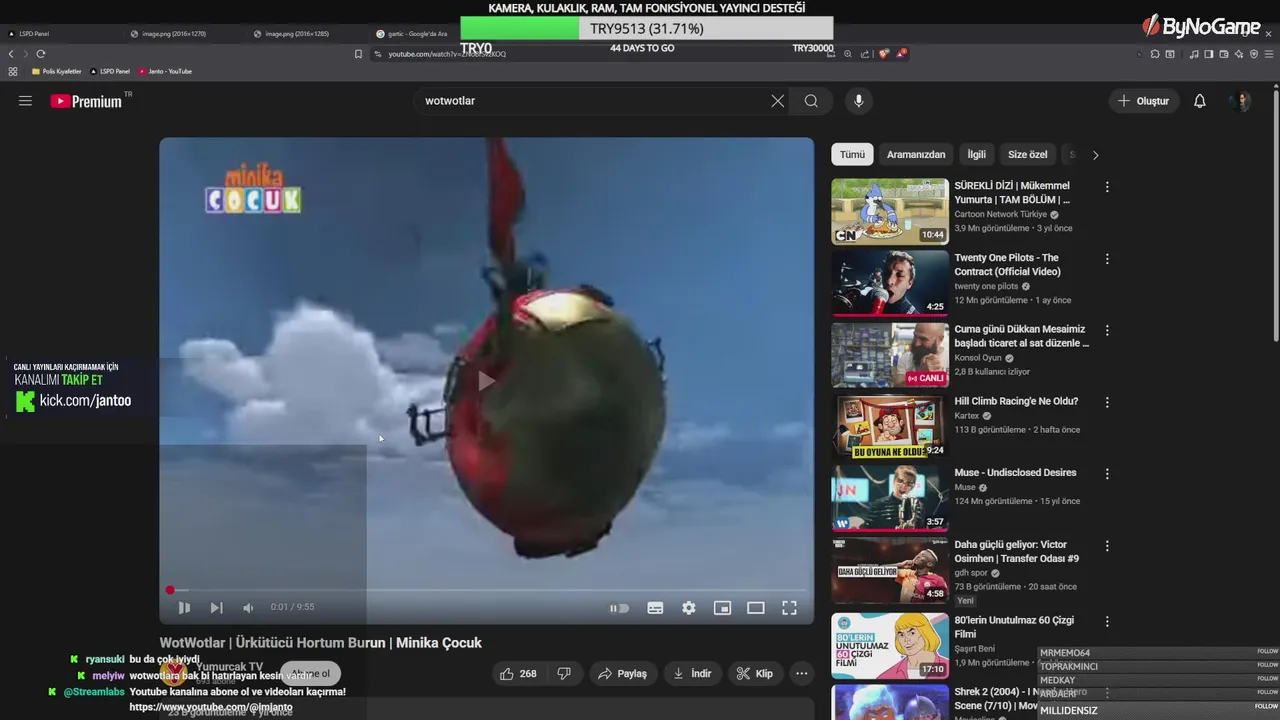
Task: Go back in browser history
Action: (x=11, y=54)
